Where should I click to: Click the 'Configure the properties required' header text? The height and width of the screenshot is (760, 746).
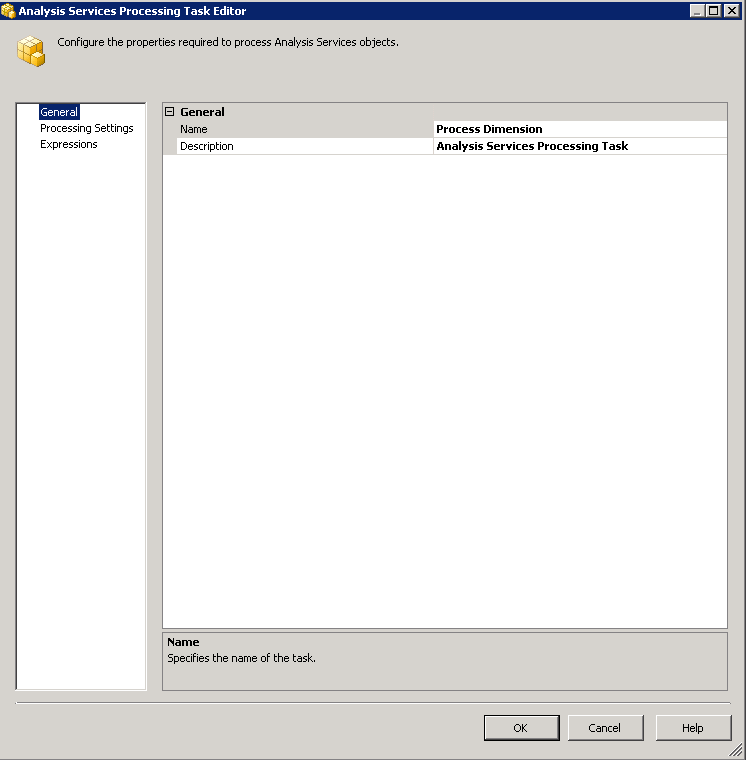coord(228,42)
